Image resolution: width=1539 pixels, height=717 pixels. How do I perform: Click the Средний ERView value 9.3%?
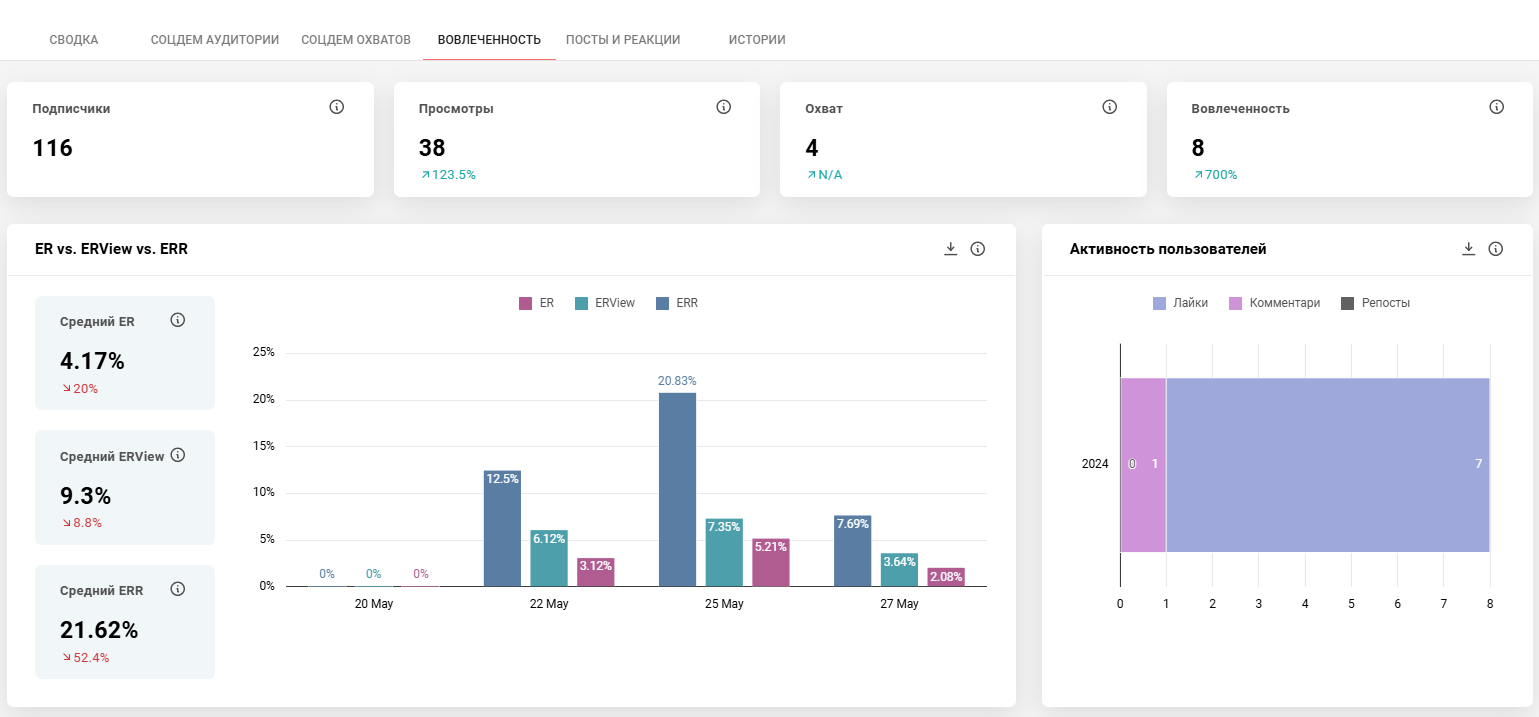tap(85, 496)
